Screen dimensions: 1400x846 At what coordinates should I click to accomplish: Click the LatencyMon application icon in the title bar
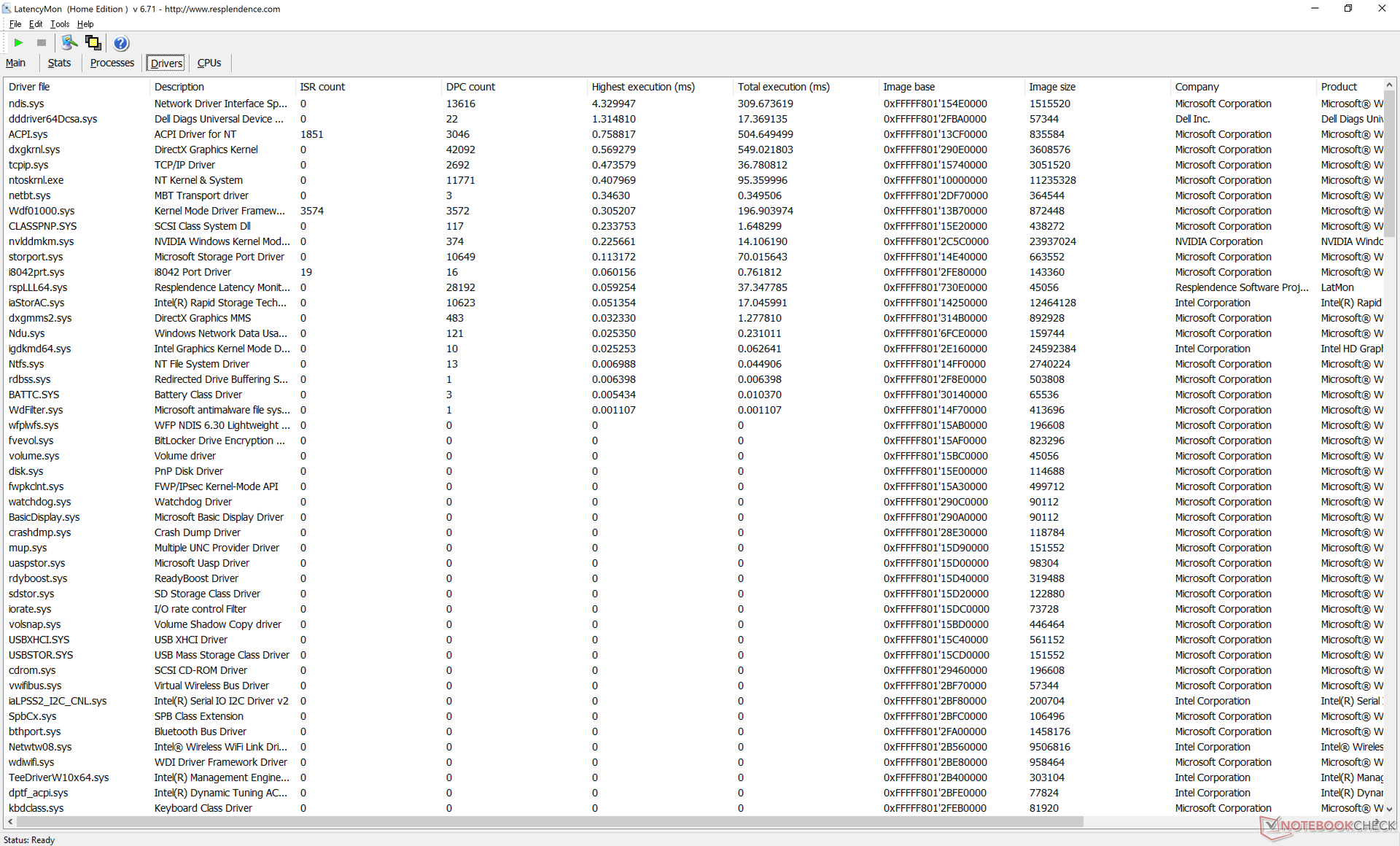pyautogui.click(x=7, y=9)
